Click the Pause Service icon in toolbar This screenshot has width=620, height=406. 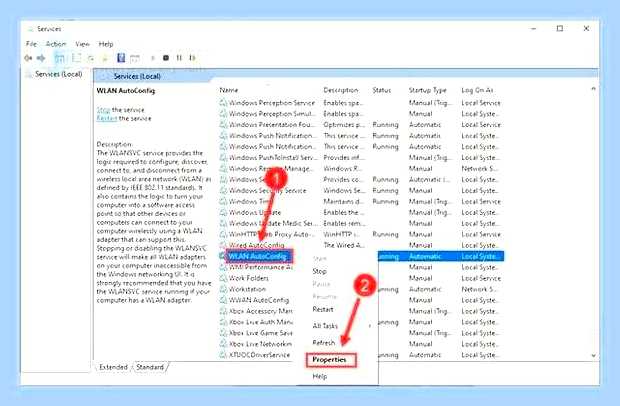(179, 58)
